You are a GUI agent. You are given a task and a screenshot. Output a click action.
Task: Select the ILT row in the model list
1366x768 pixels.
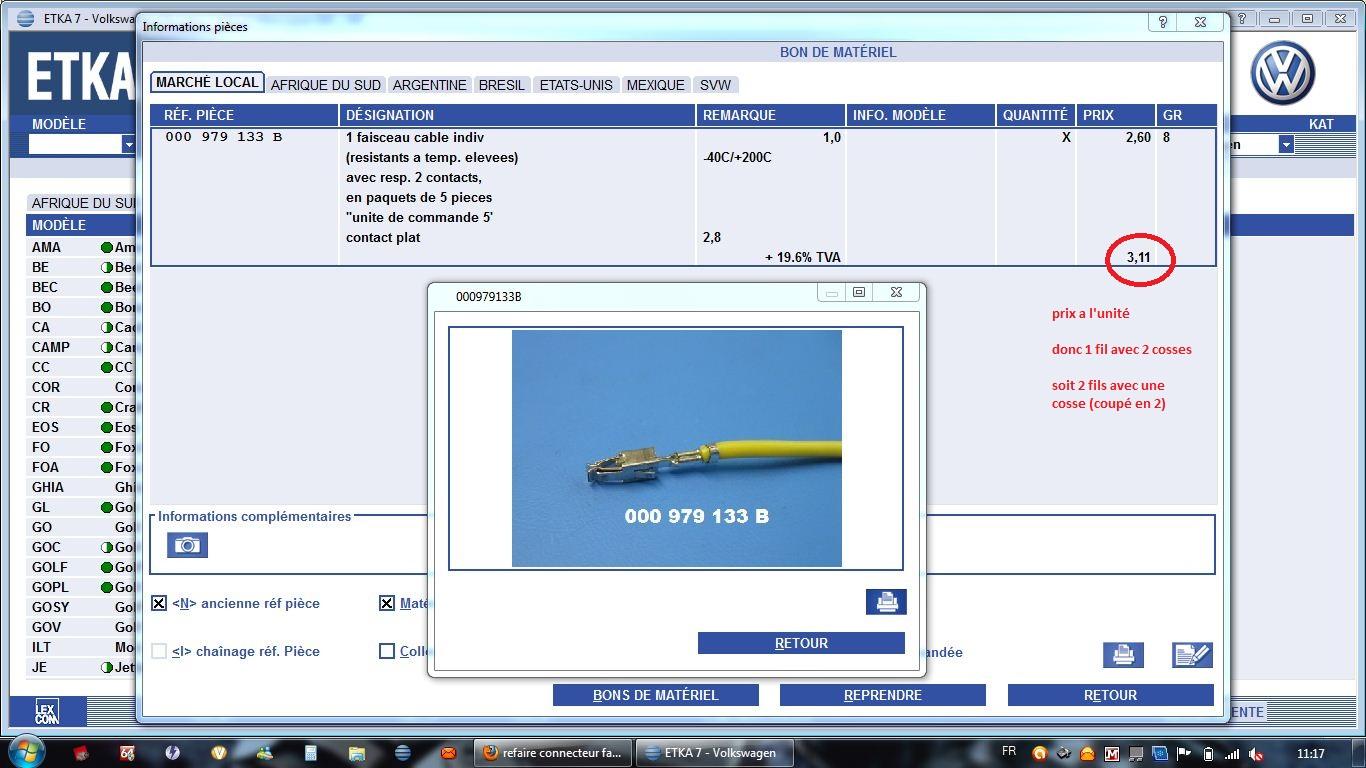[x=82, y=647]
